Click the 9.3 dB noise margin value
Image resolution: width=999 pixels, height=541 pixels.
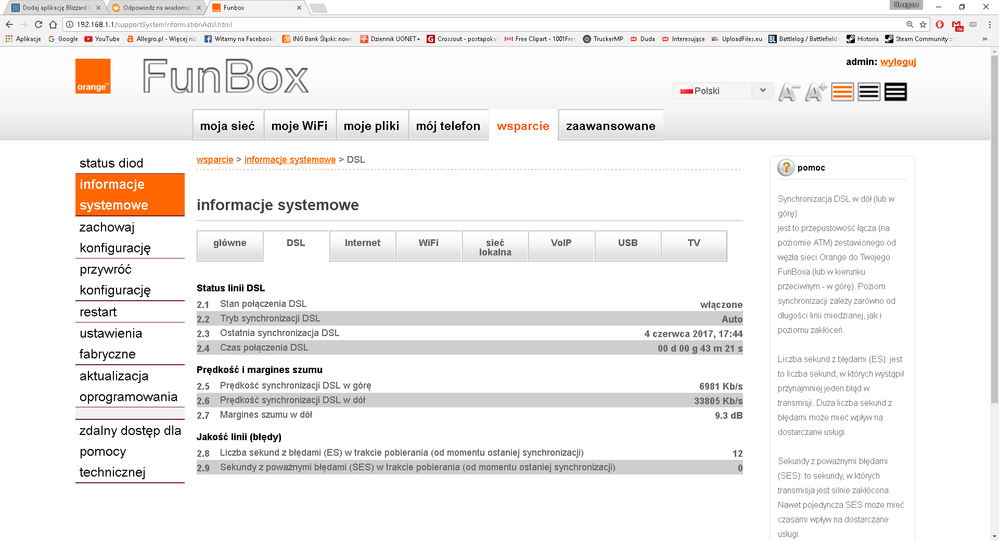[x=728, y=415]
